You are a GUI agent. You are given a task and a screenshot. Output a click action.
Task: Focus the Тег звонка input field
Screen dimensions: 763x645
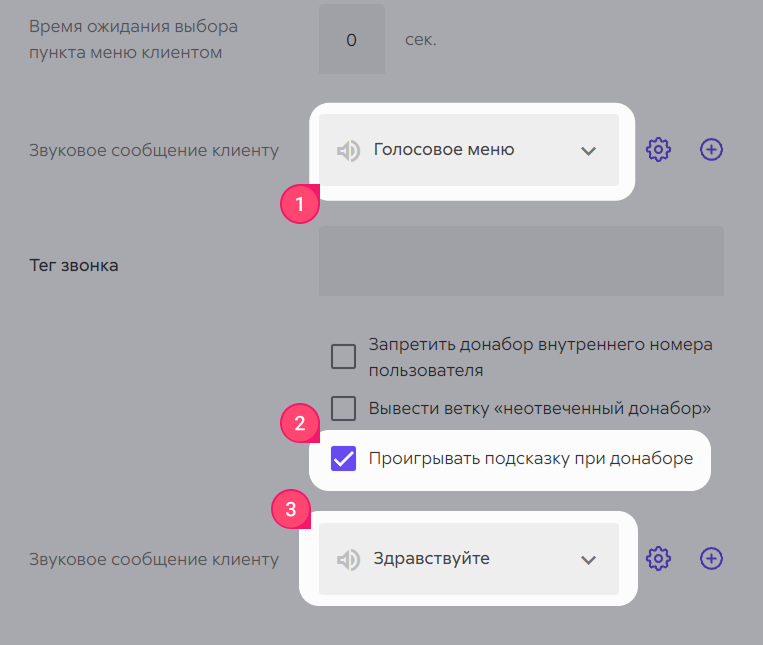pyautogui.click(x=521, y=261)
